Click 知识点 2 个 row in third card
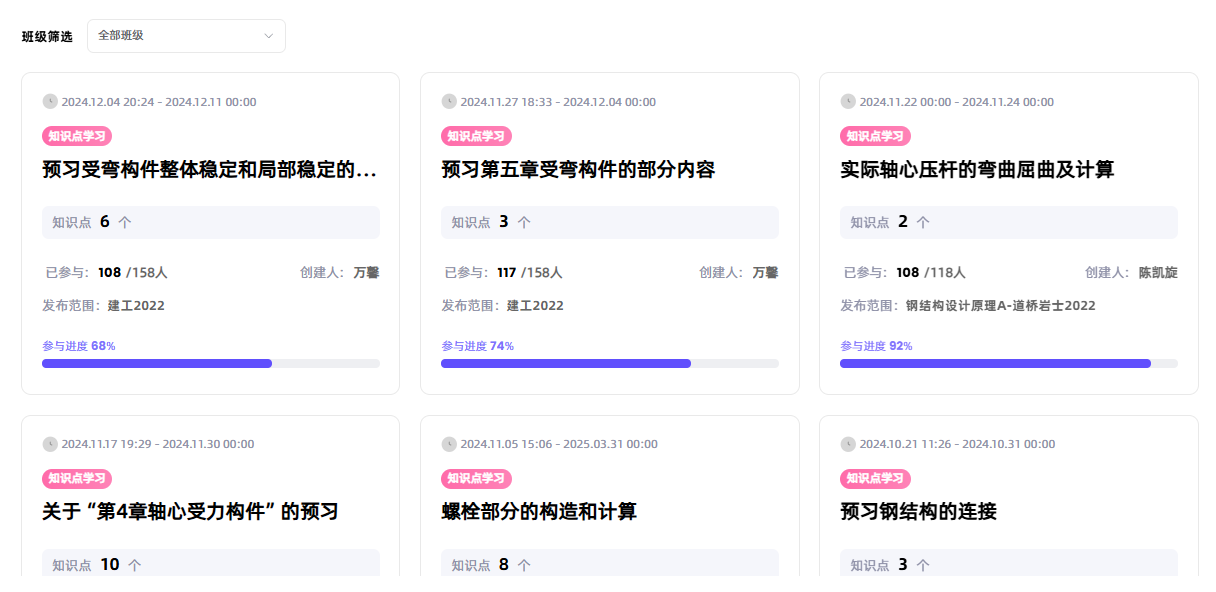1216x592 pixels. pyautogui.click(x=1008, y=222)
